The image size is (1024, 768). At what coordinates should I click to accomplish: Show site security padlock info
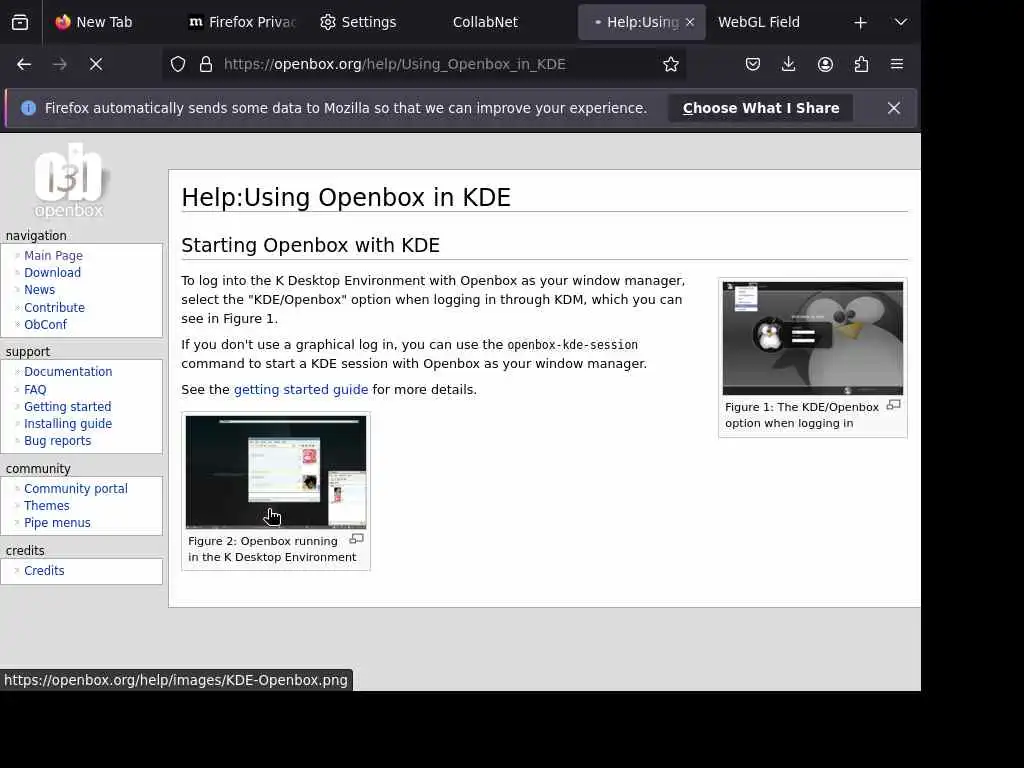tap(206, 64)
